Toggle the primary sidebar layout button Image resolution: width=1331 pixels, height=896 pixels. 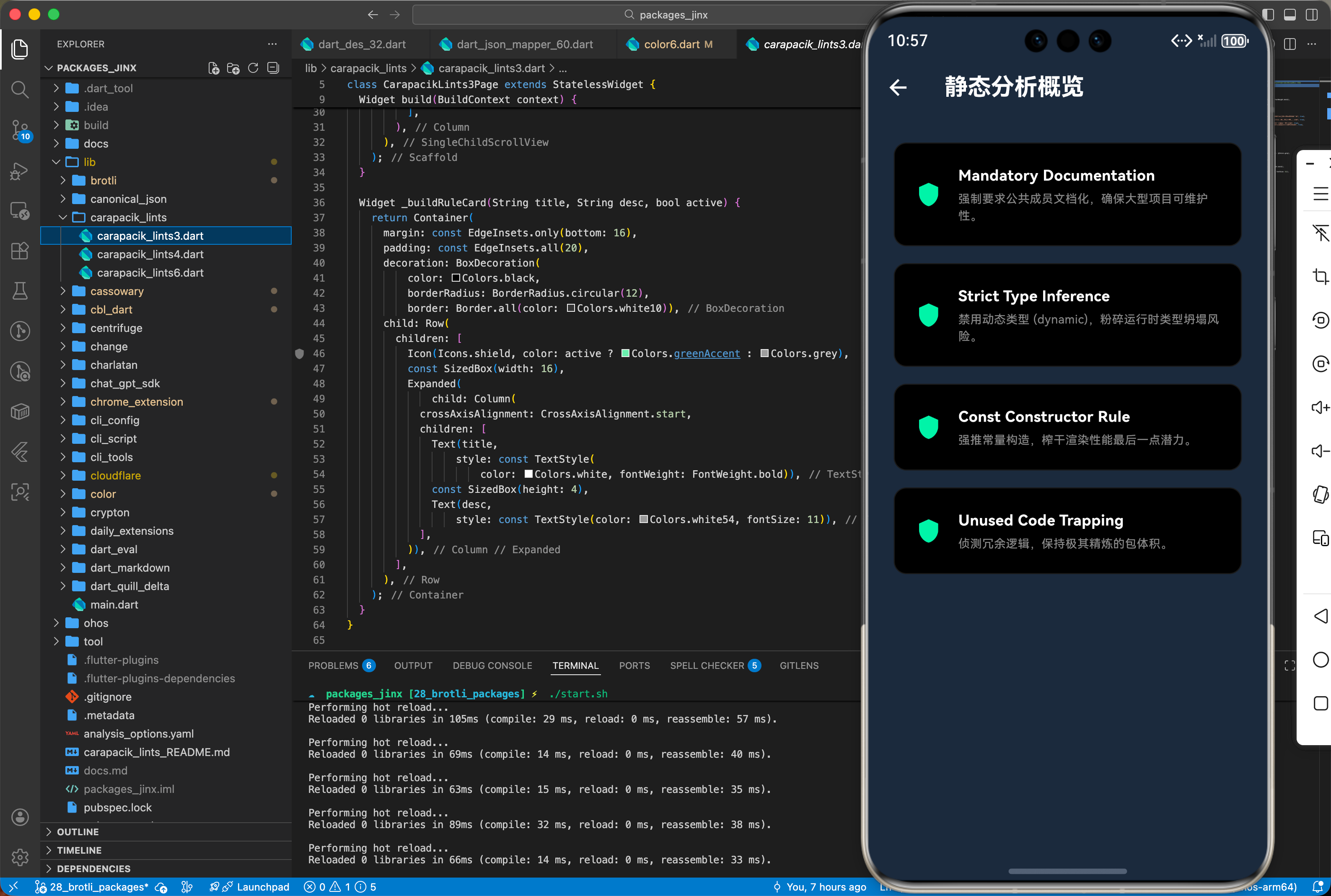[1268, 15]
